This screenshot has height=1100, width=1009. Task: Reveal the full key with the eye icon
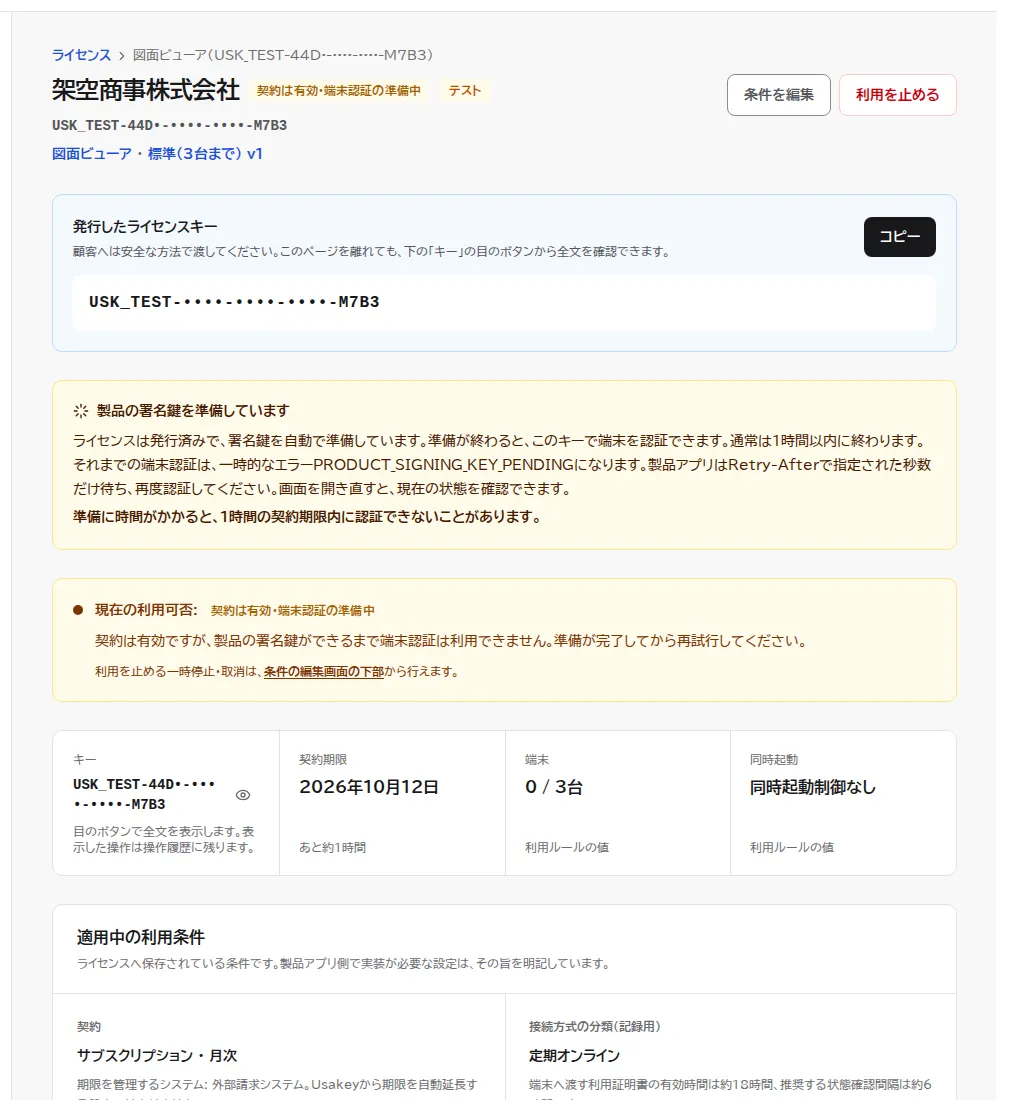(243, 795)
